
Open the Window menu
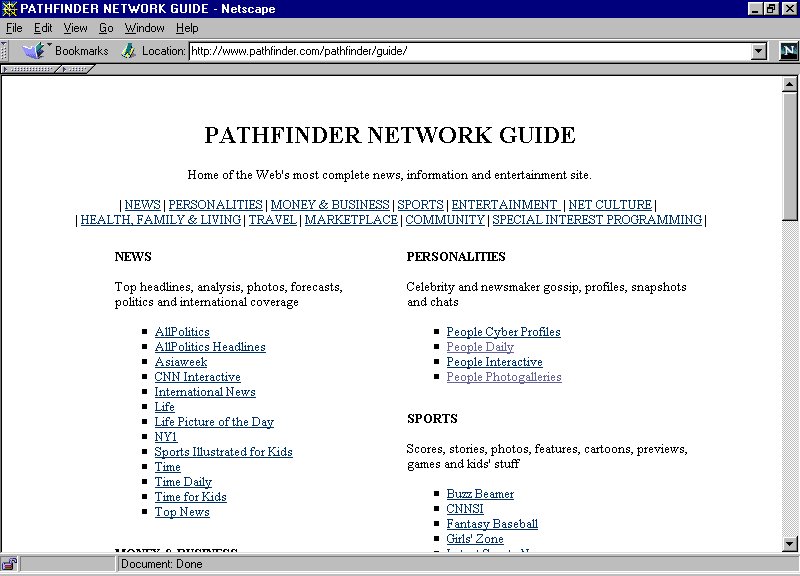(144, 28)
